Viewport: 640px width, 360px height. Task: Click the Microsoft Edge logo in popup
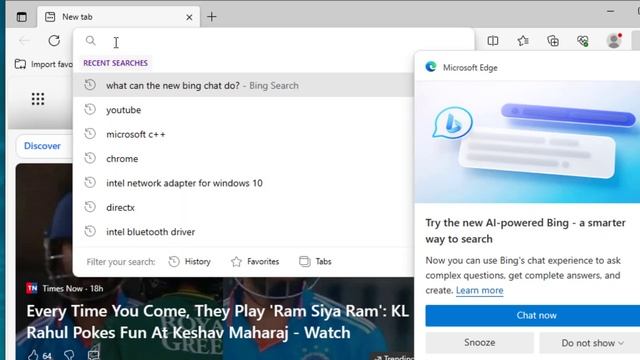click(x=431, y=67)
